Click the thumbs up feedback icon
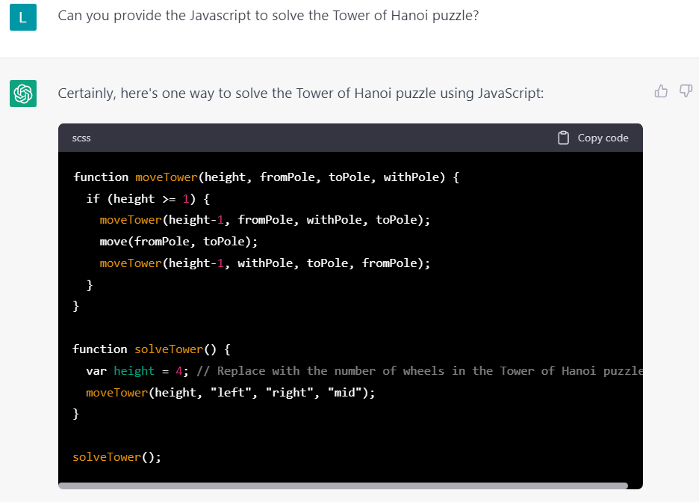 [x=661, y=92]
